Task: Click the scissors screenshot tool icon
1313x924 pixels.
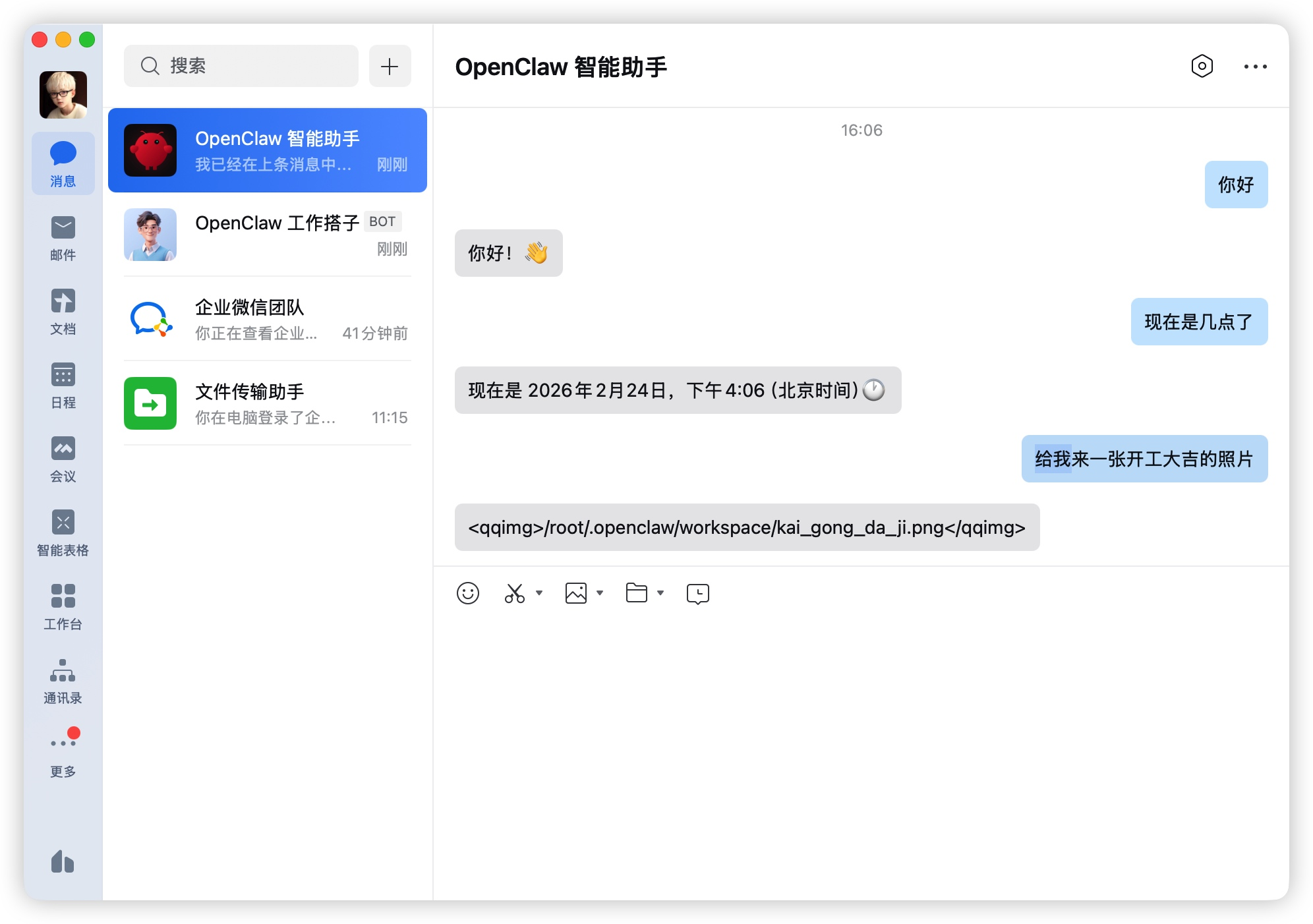Action: (514, 593)
